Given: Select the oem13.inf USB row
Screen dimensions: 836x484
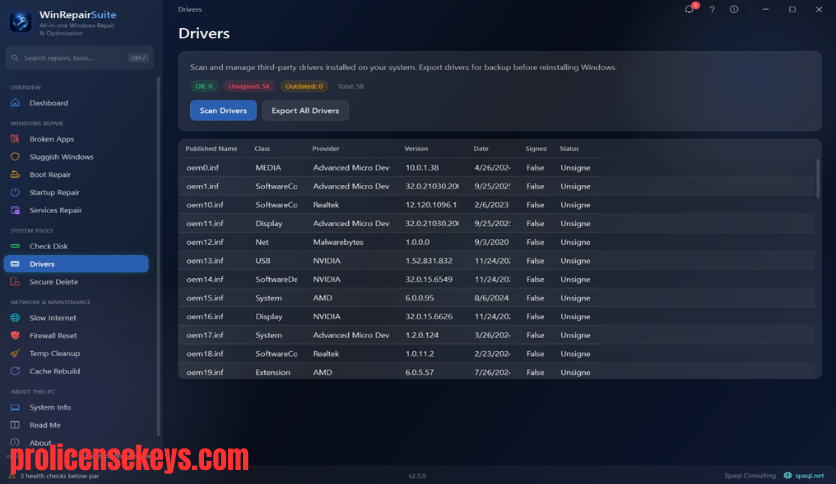Looking at the screenshot, I should tap(496, 261).
